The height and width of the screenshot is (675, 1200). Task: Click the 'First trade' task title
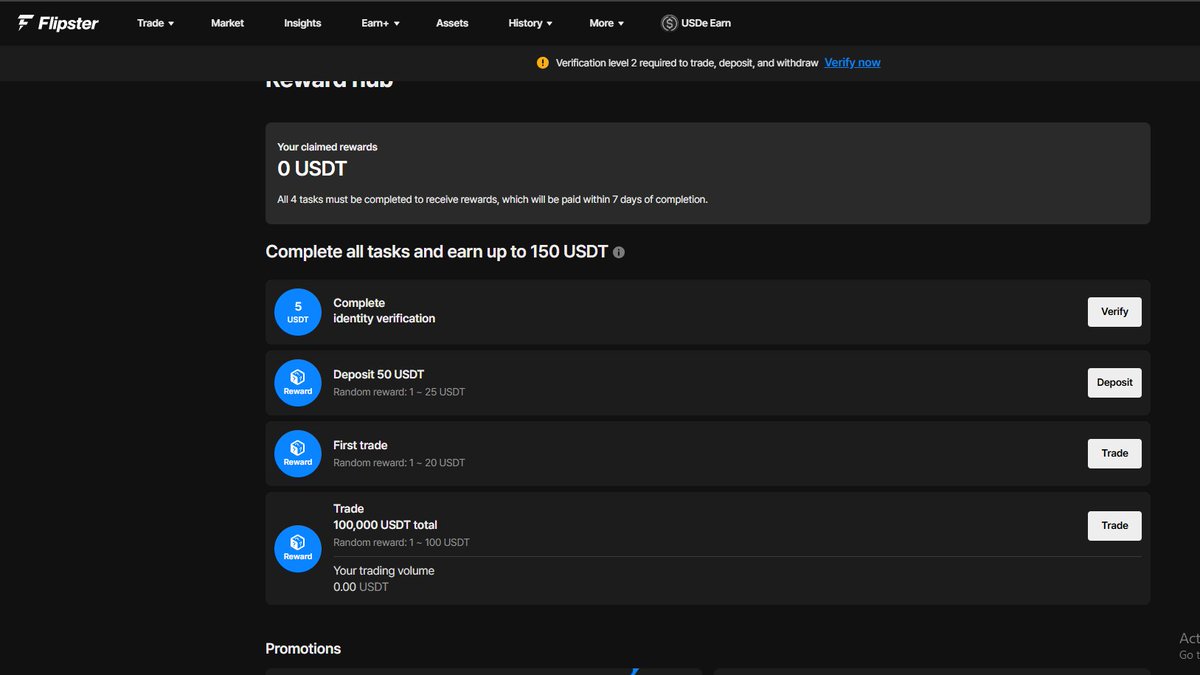(360, 445)
